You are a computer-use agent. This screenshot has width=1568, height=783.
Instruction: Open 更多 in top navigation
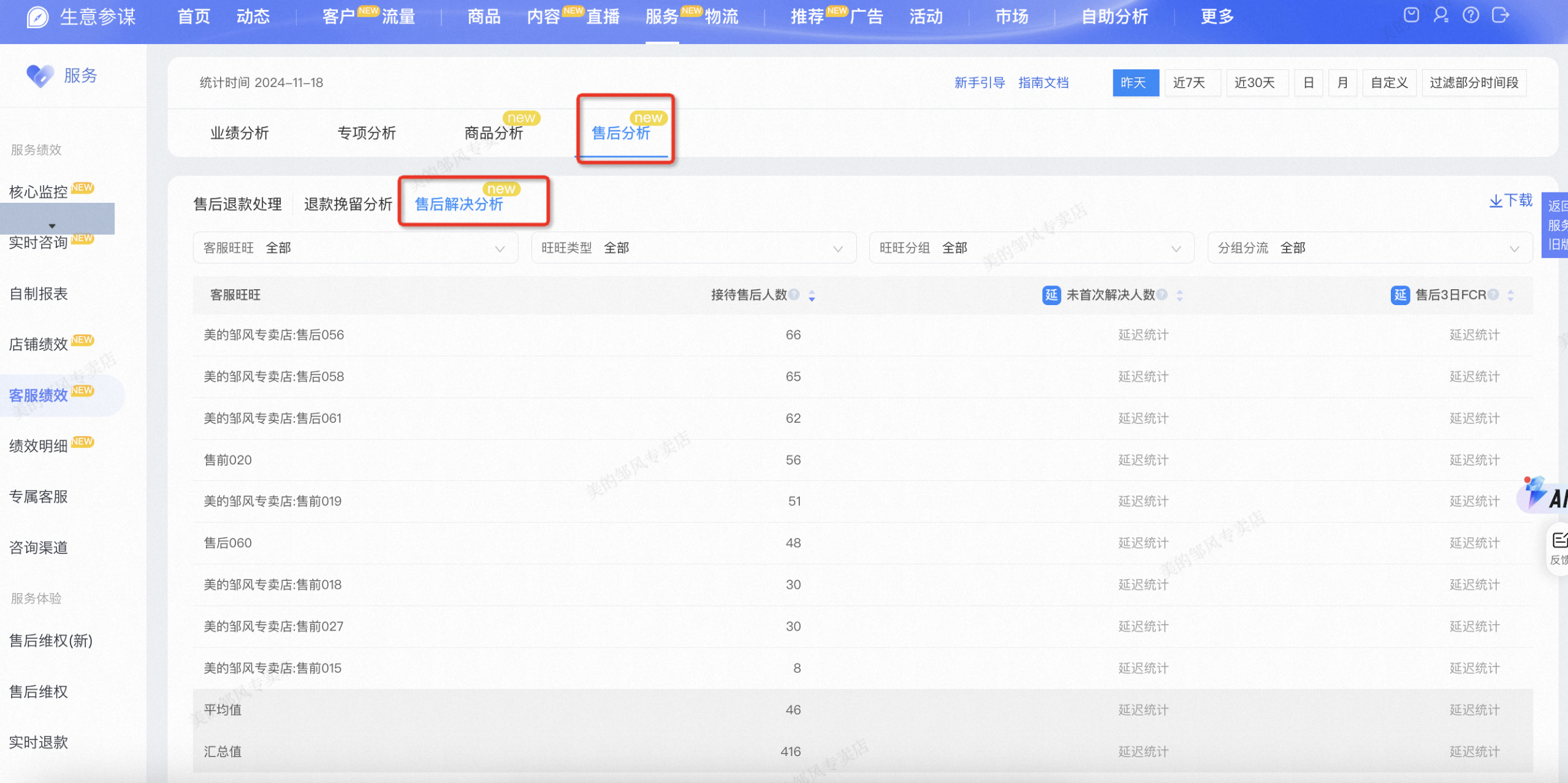click(x=1217, y=17)
